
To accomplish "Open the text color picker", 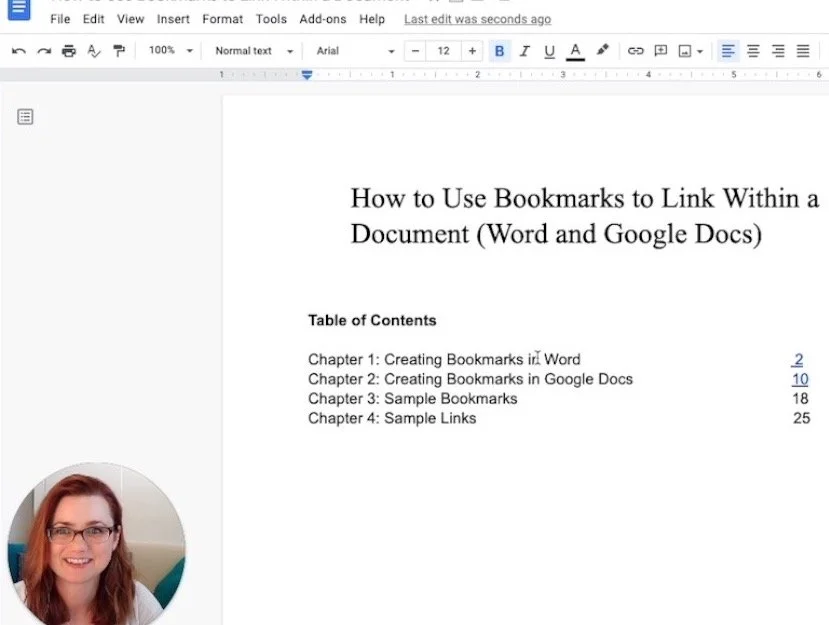I will click(x=575, y=51).
